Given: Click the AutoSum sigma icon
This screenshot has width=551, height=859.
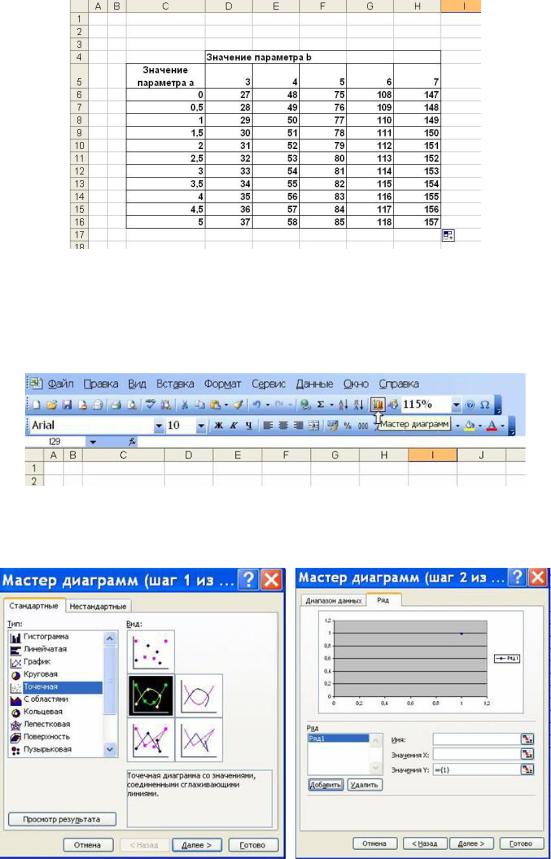Looking at the screenshot, I should point(320,405).
